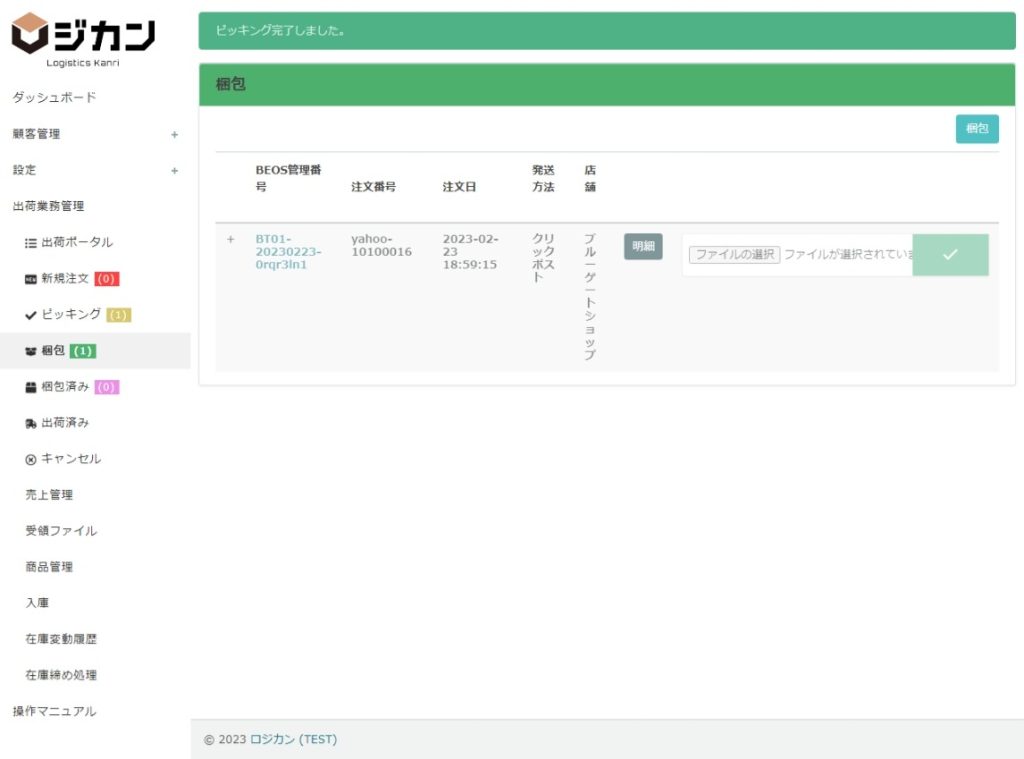1024x759 pixels.
Task: Click the checkmark icon beside ピッキング
Action: [30, 315]
